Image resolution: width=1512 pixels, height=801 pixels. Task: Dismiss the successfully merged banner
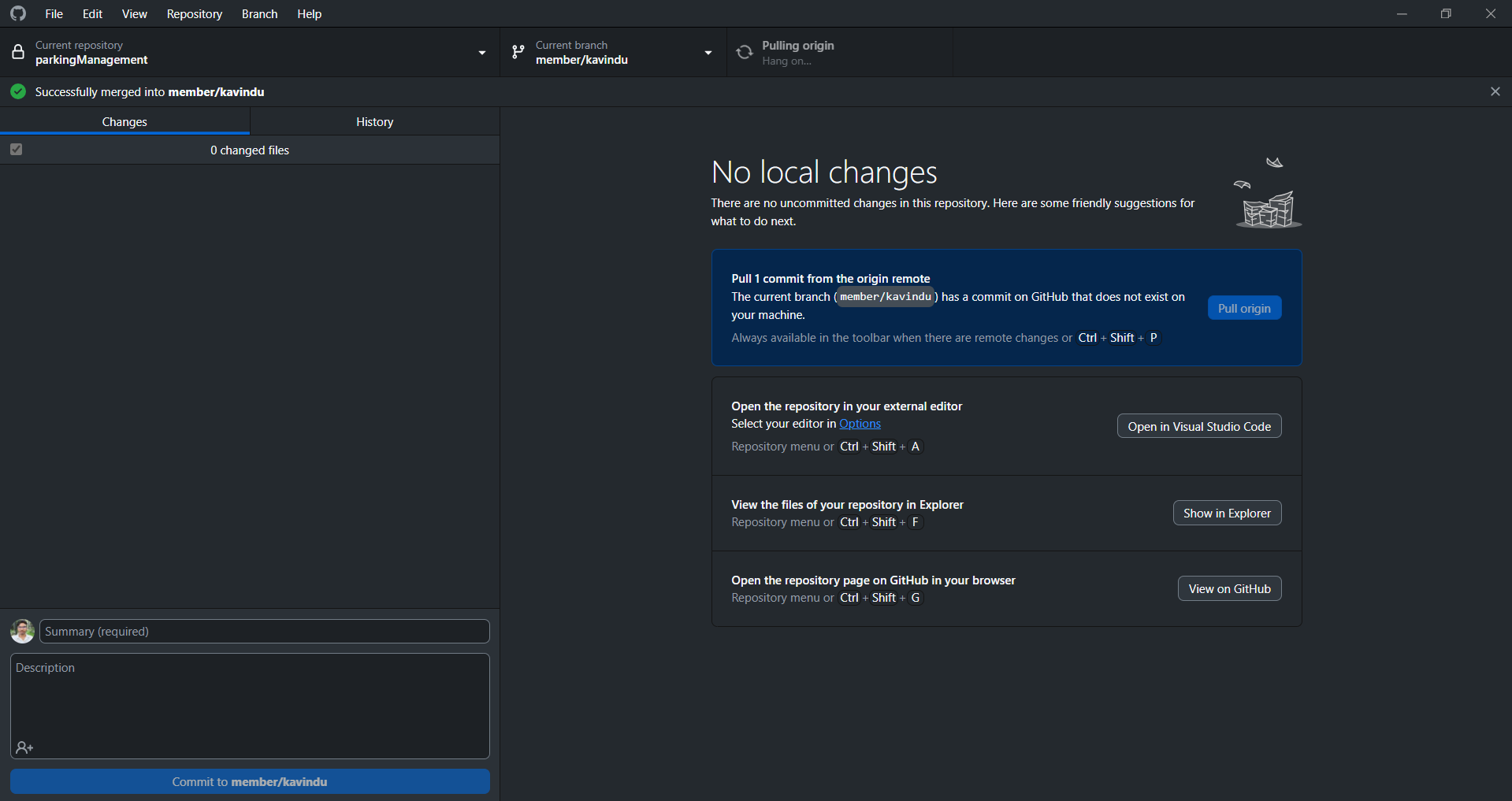[1495, 92]
